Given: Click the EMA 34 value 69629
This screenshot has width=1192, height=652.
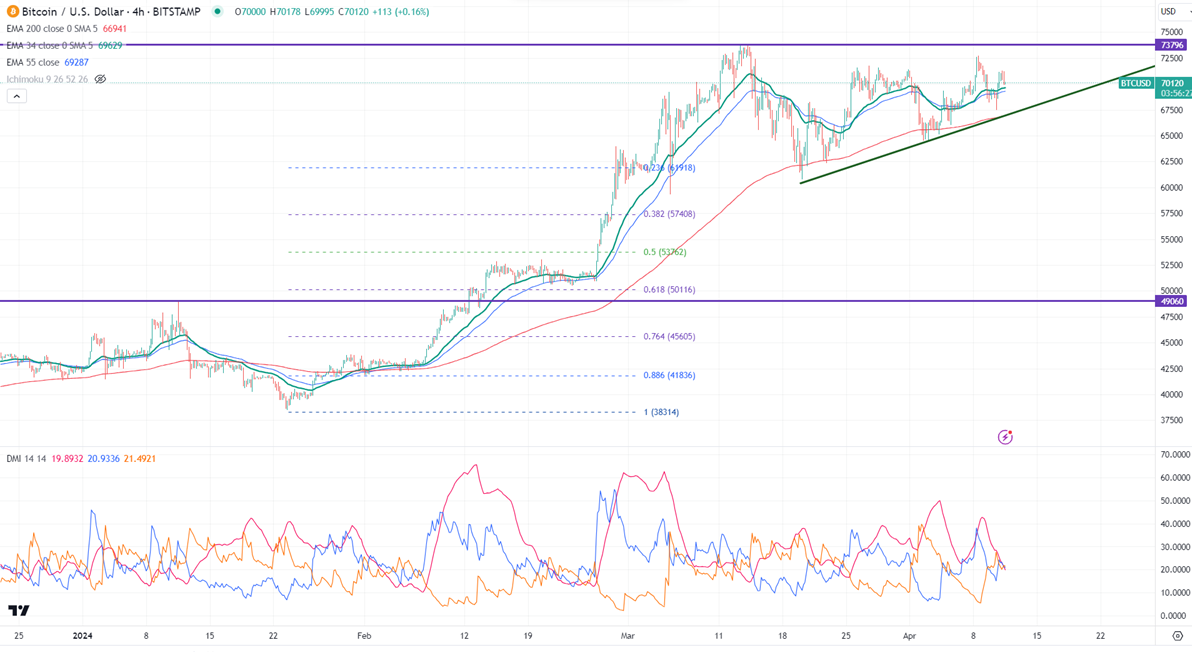Looking at the screenshot, I should click(110, 46).
